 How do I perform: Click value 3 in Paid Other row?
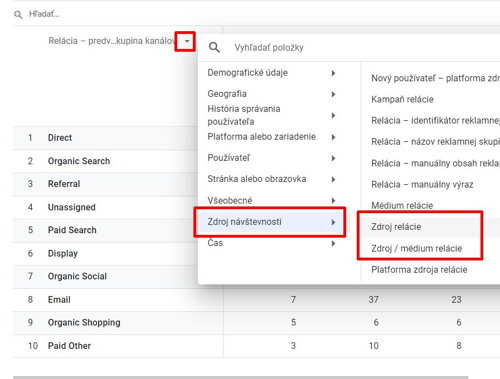(x=293, y=346)
